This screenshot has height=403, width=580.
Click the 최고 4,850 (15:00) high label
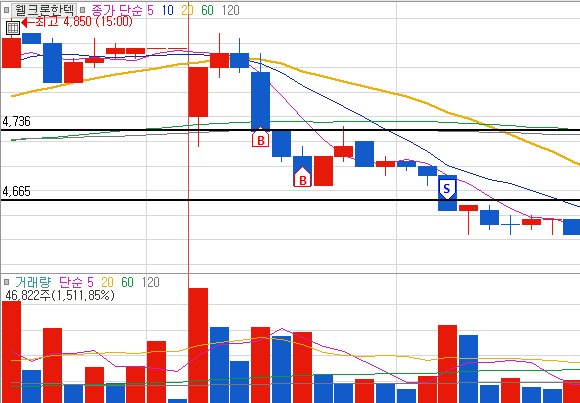[x=84, y=22]
